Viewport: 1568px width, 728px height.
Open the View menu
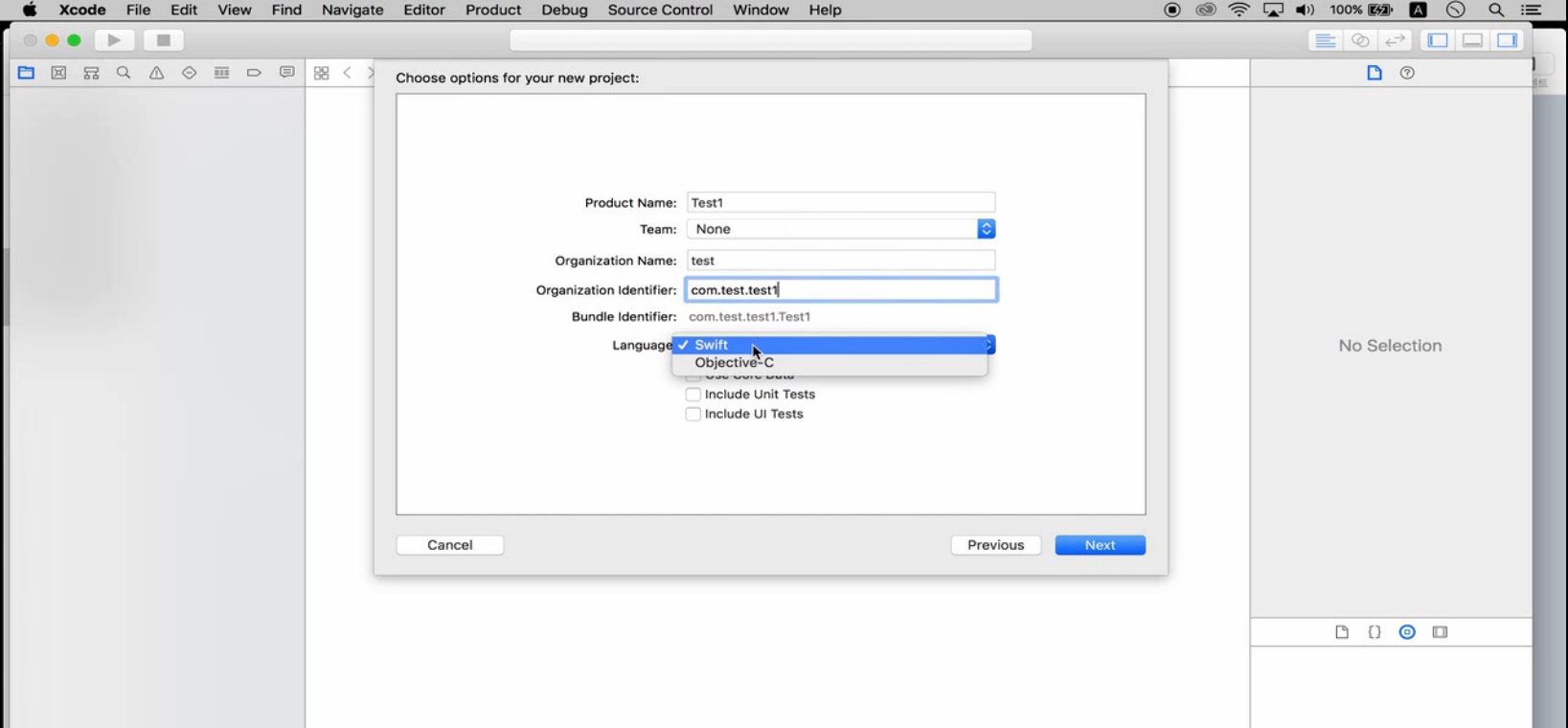235,10
